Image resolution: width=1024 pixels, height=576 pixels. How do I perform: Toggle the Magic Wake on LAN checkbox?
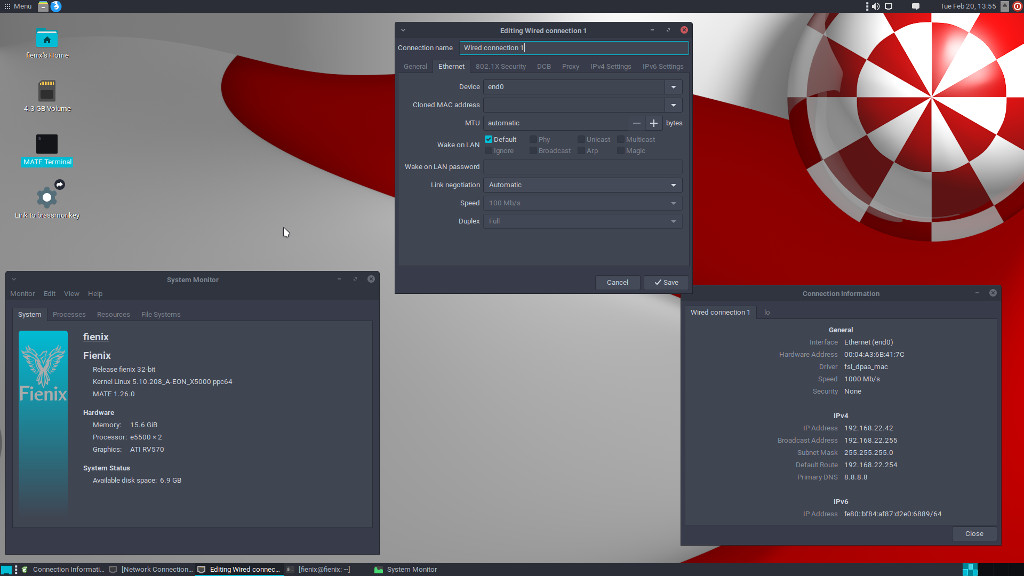(621, 150)
